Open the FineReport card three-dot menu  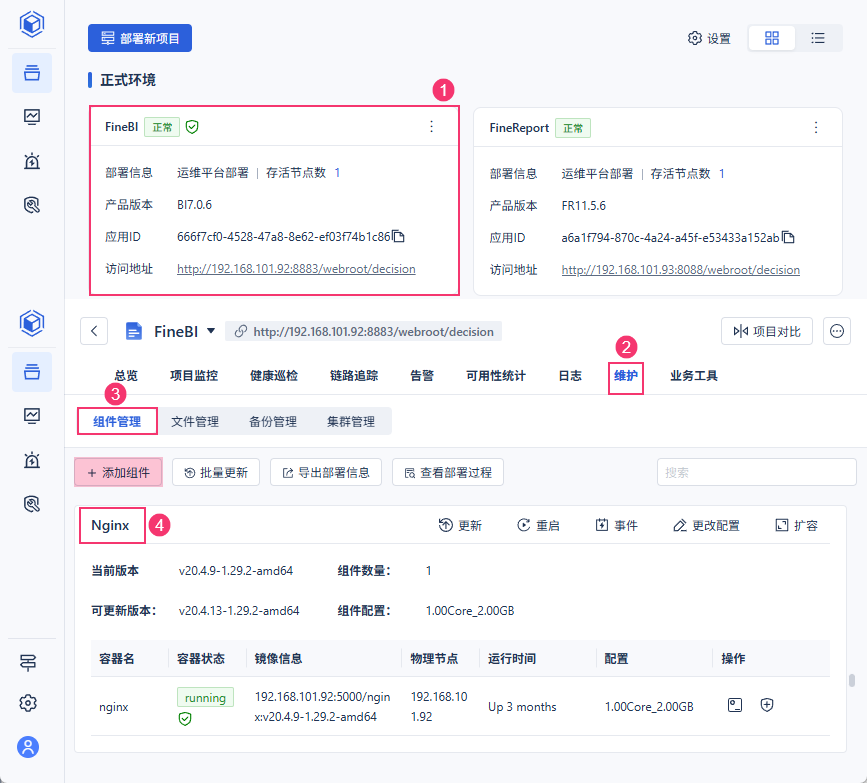point(816,128)
